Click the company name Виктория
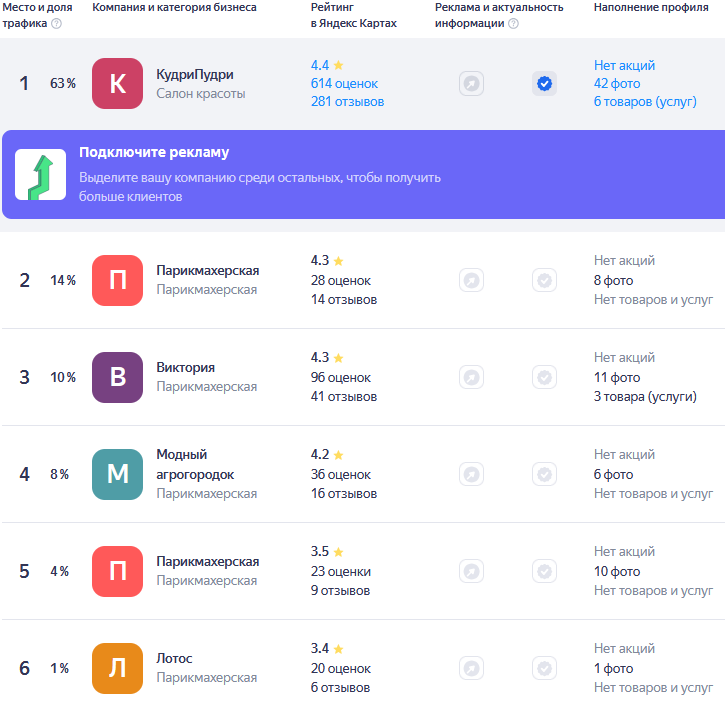The image size is (725, 710). point(185,367)
